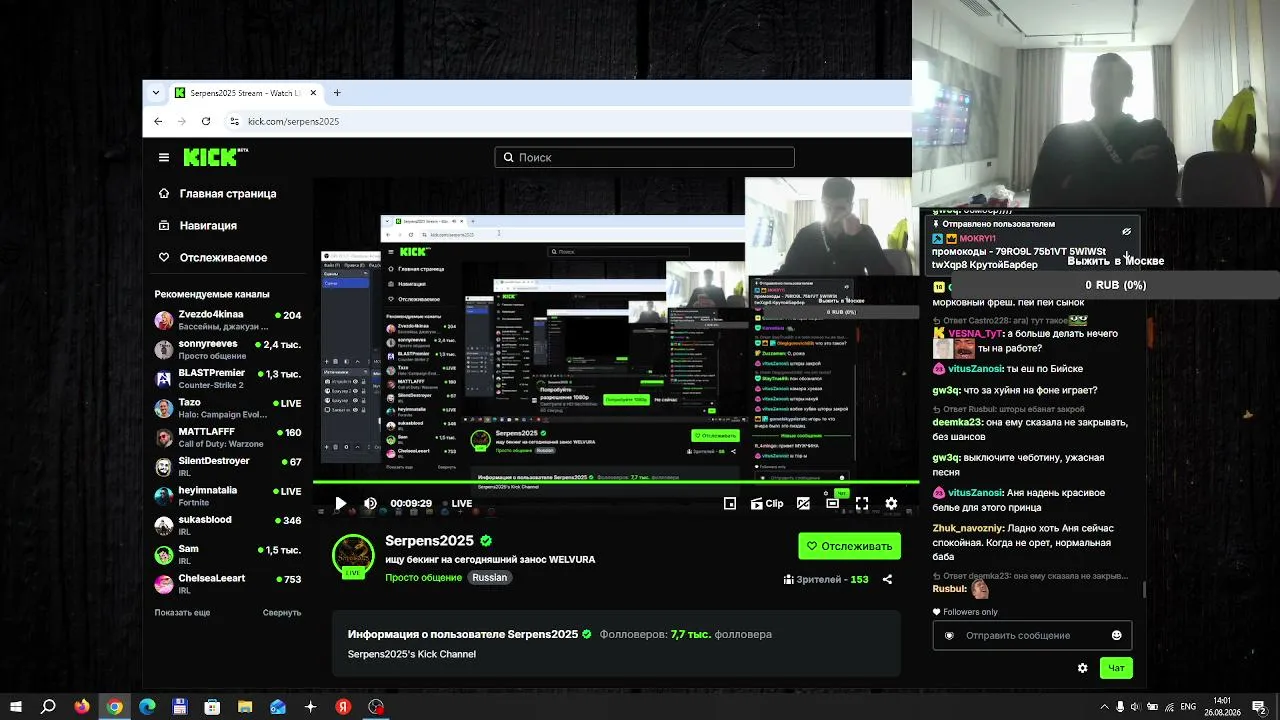This screenshot has height=720, width=1280.
Task: Open File Explorer from the taskbar
Action: pos(245,707)
